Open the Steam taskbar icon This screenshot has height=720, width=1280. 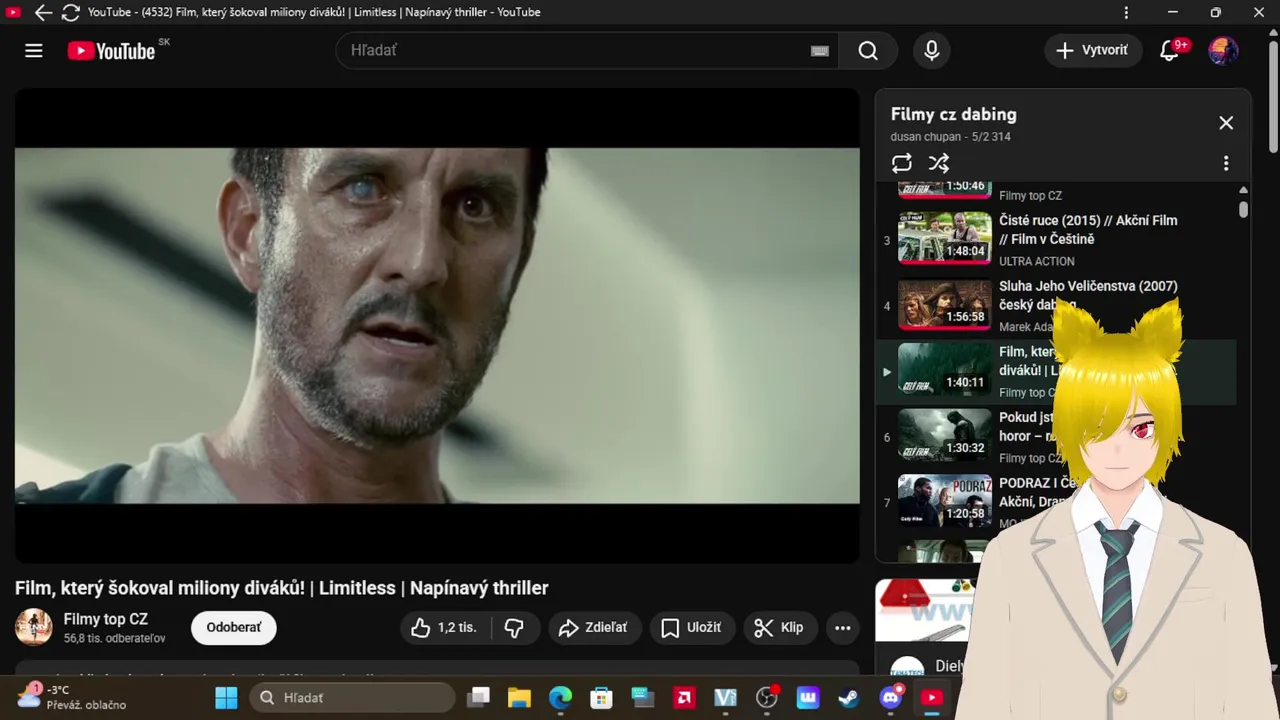(849, 697)
